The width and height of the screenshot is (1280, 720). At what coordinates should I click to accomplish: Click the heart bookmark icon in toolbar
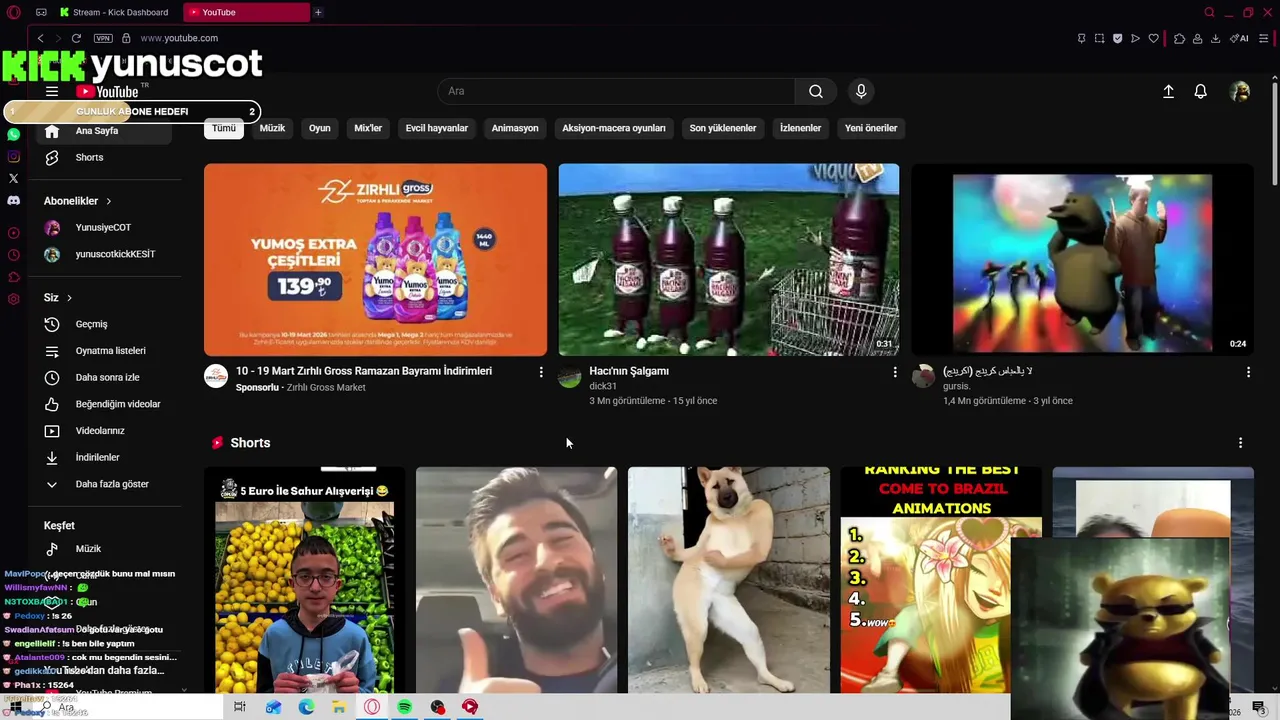(x=1153, y=38)
